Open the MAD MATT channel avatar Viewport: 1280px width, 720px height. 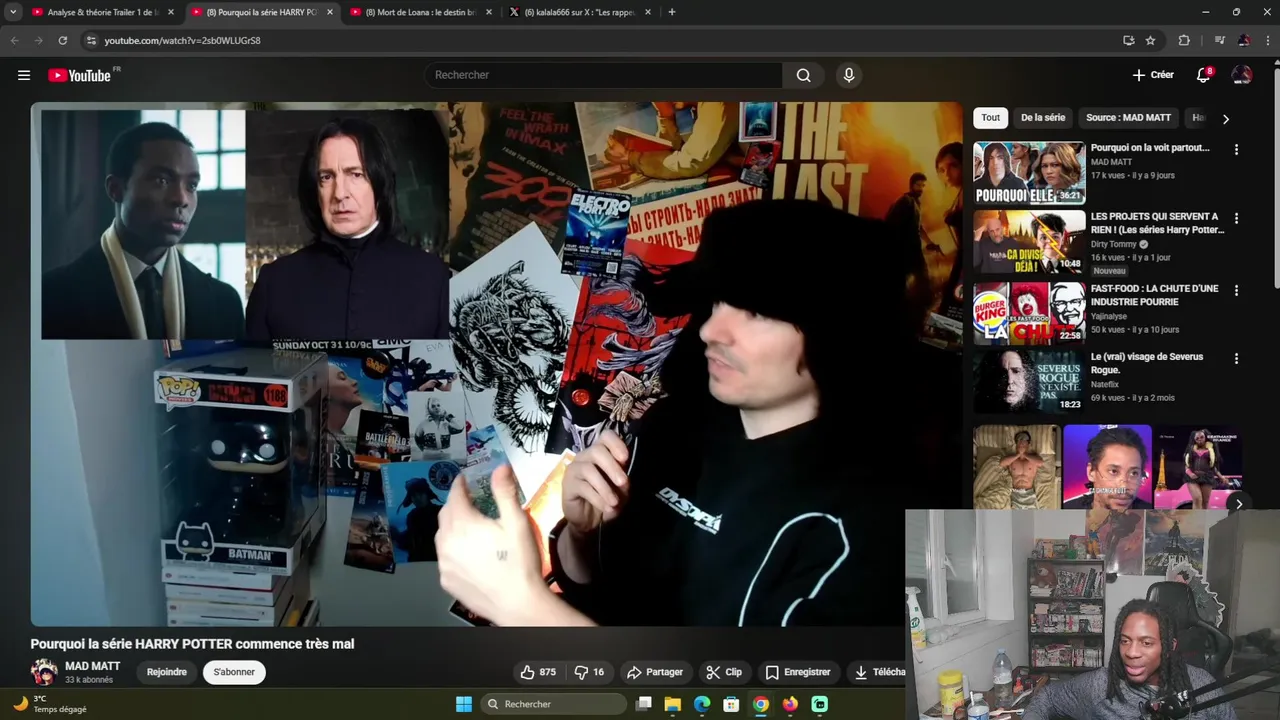click(x=43, y=672)
